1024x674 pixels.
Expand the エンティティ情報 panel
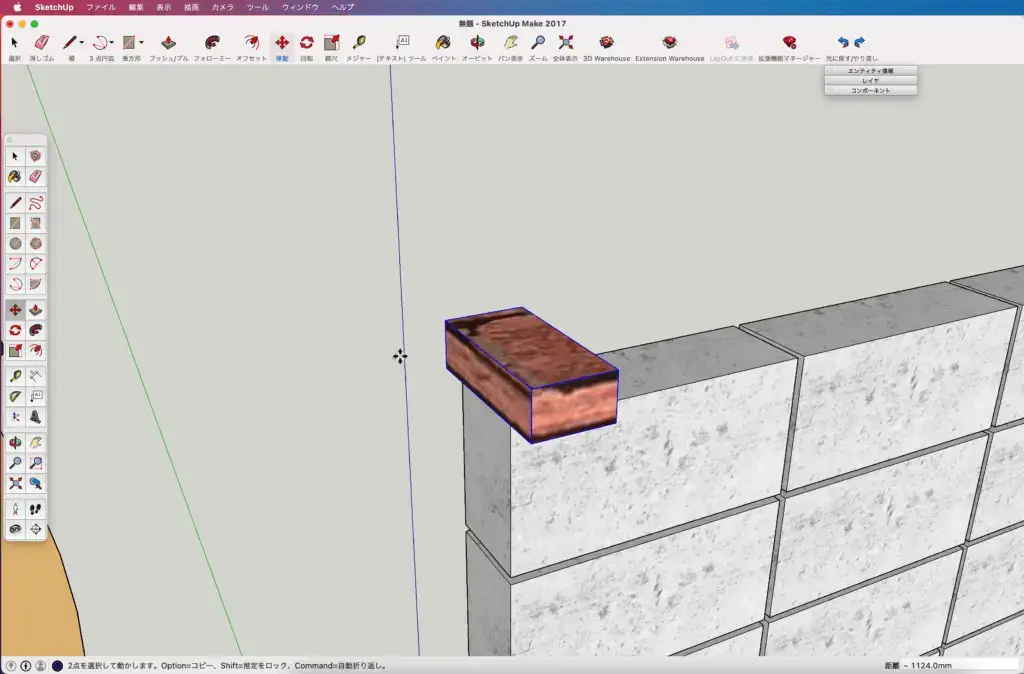coord(871,71)
